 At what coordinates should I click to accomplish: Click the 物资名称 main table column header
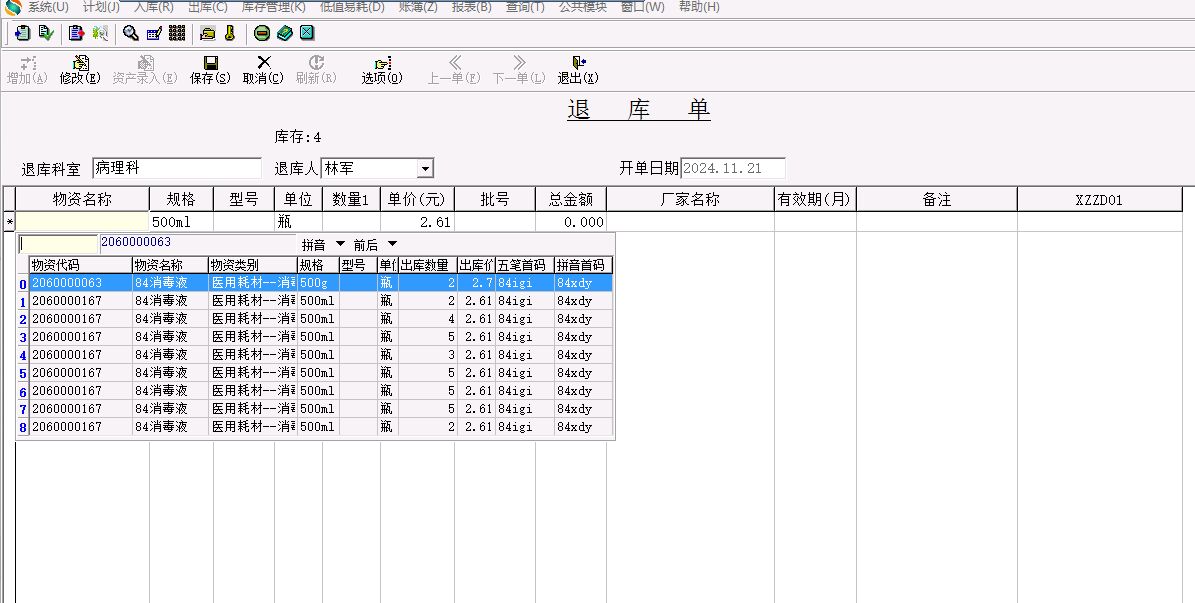82,199
